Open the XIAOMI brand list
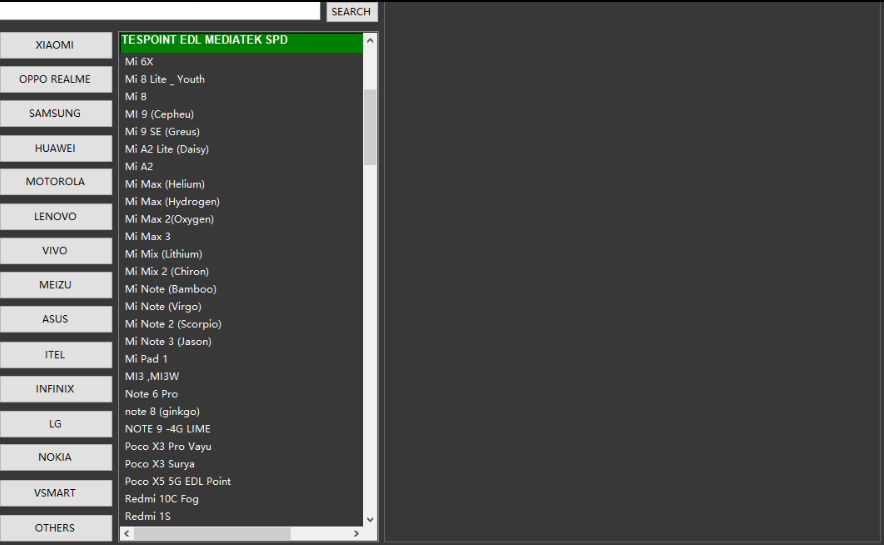The width and height of the screenshot is (884, 545). (x=55, y=45)
